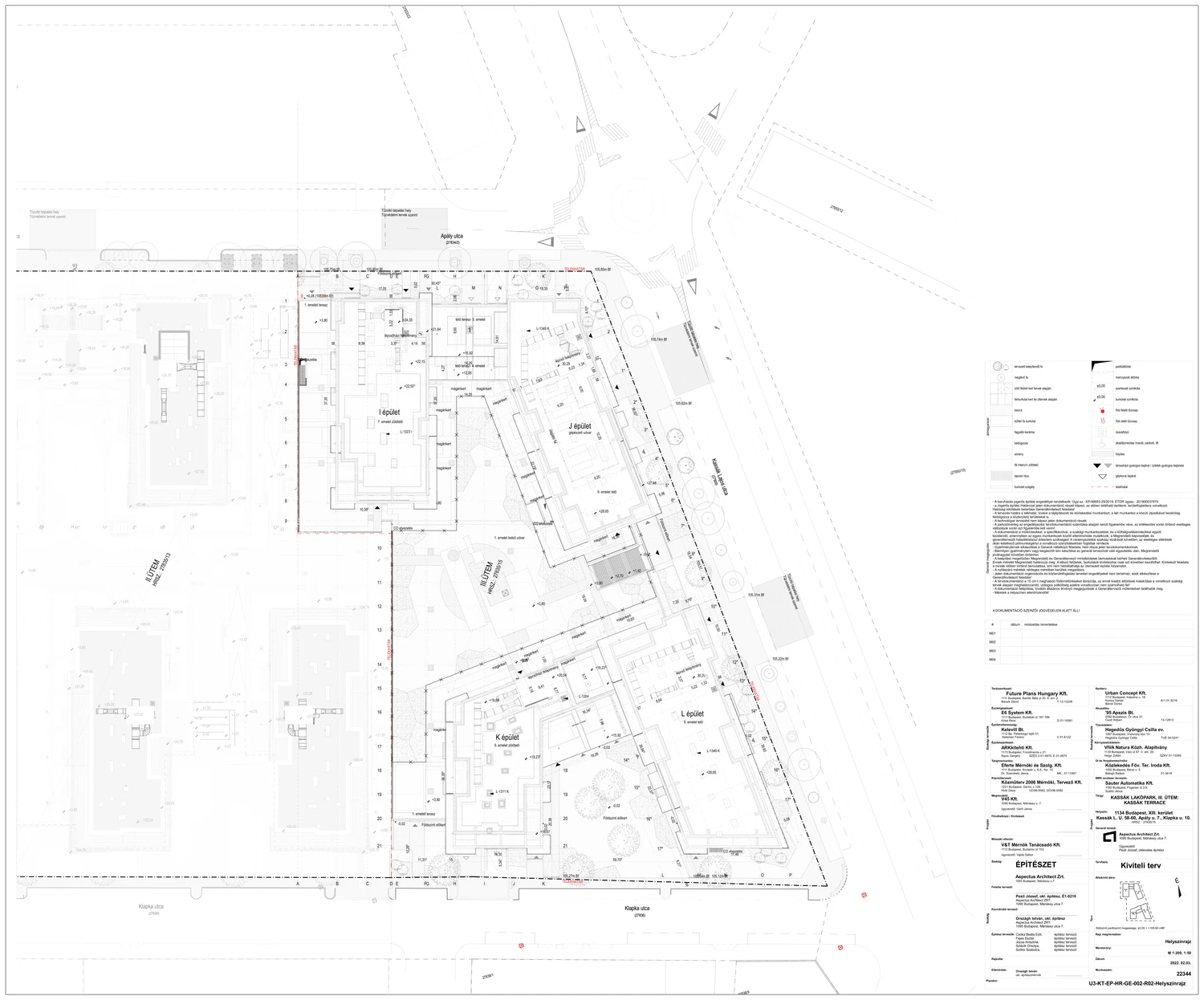The image size is (1204, 1000).
Task: Click the 'A DOKUMENTÁCIÓ SZERZŐI JOGVÉDELEM ALATT ÁLL!' notice
Action: point(1035,611)
